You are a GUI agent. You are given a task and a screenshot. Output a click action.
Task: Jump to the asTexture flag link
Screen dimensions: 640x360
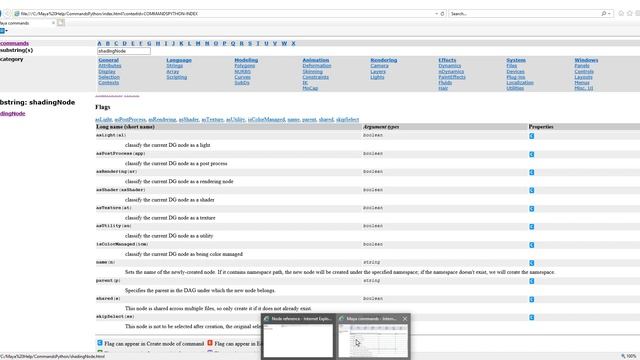click(x=212, y=120)
